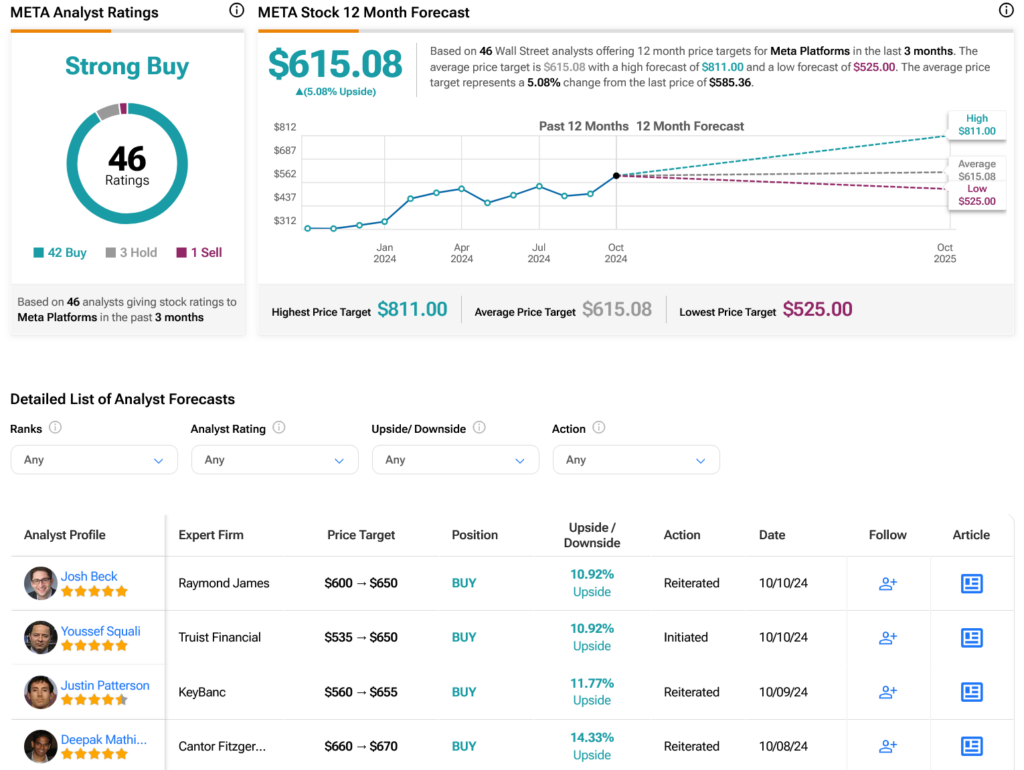The height and width of the screenshot is (770, 1024).
Task: Open Josh Beck analyst profile link
Action: [89, 576]
